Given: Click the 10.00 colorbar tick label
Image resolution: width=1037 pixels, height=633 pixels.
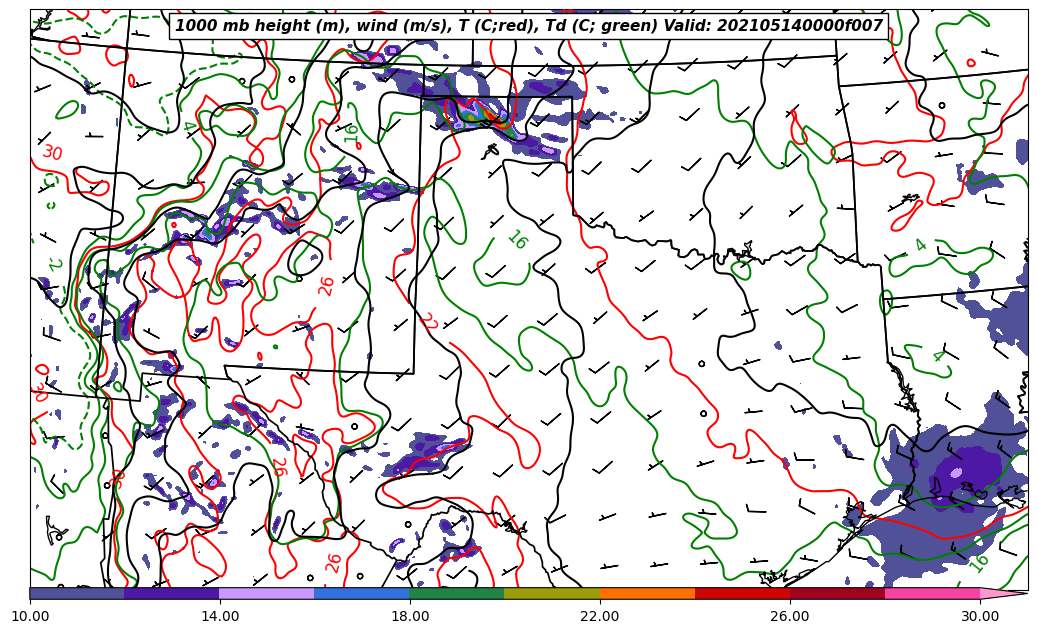Looking at the screenshot, I should click(x=30, y=616).
